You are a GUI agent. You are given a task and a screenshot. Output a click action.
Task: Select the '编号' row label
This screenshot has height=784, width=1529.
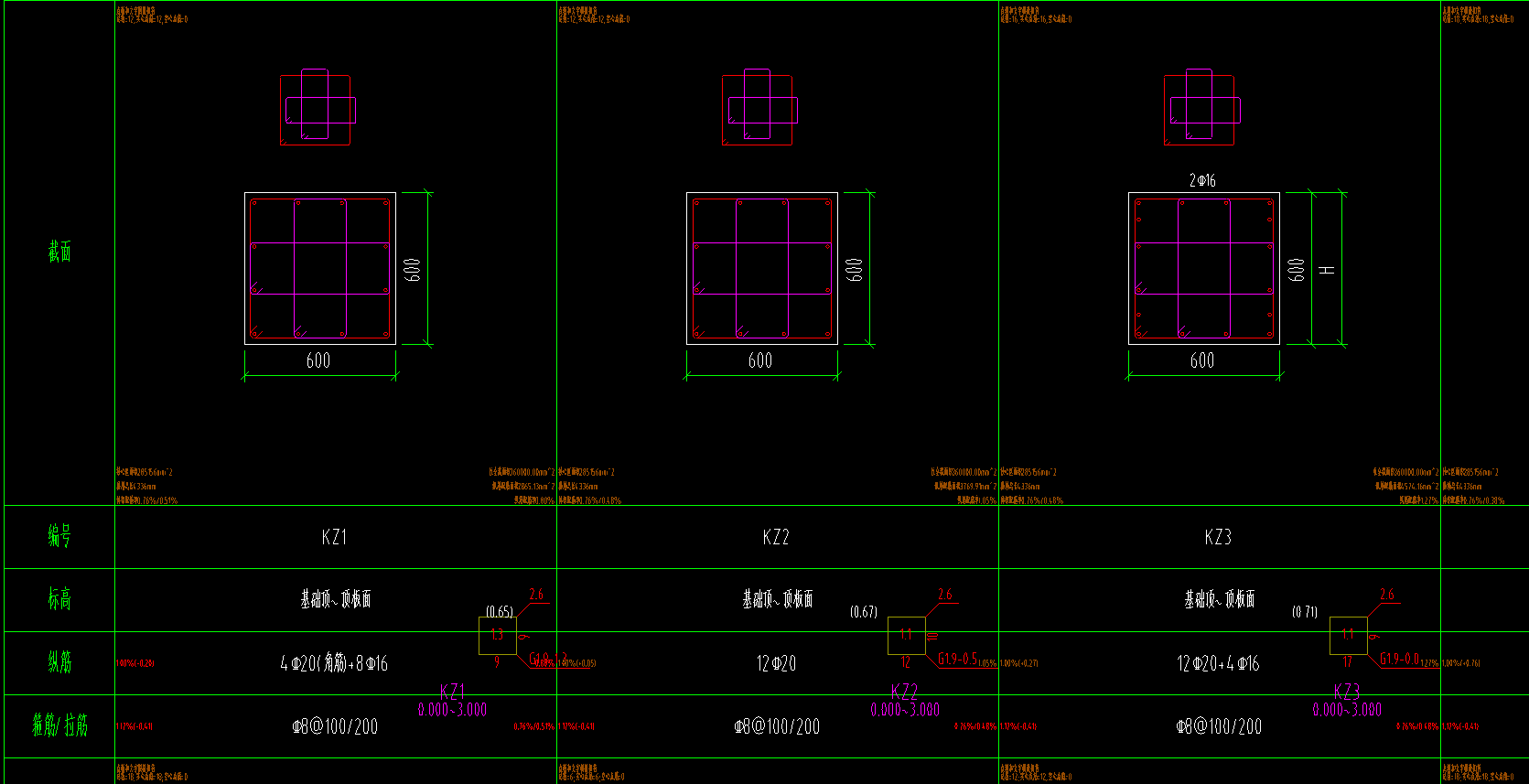[x=59, y=536]
